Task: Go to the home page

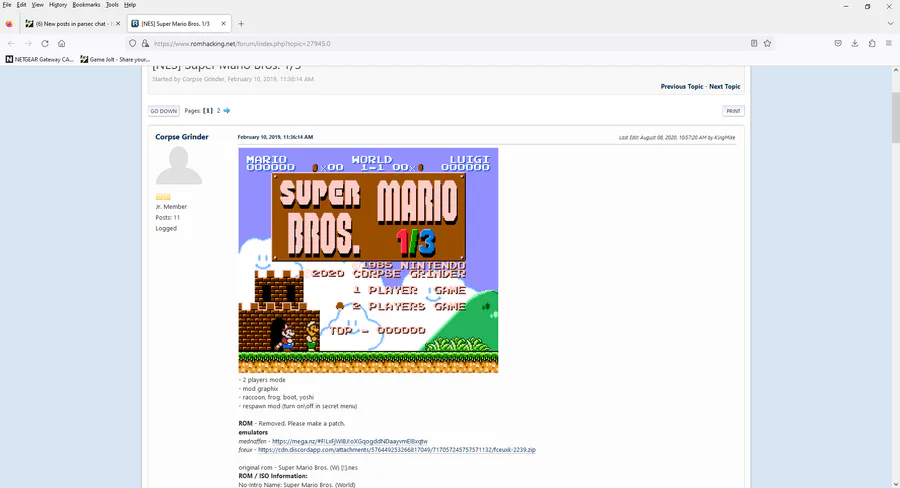Action: [61, 44]
